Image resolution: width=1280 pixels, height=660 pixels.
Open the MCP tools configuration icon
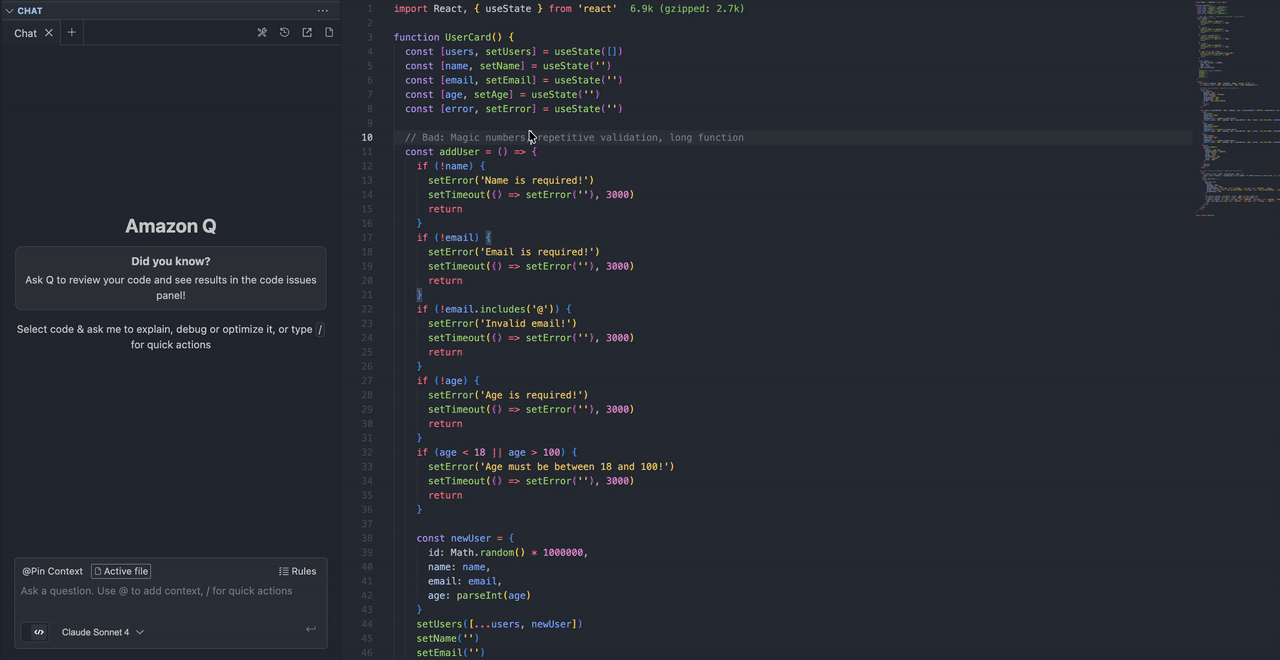[x=262, y=32]
